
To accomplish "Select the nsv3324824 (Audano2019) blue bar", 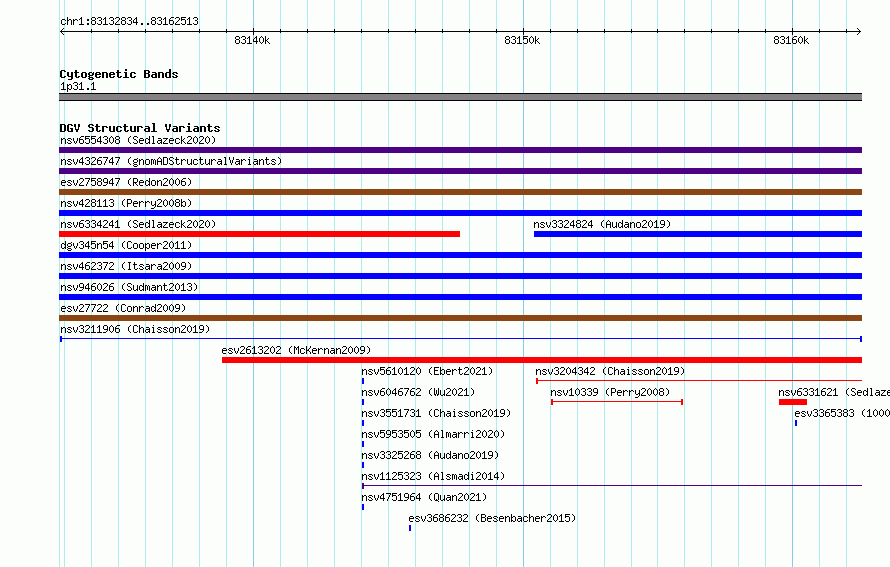I will 698,234.
